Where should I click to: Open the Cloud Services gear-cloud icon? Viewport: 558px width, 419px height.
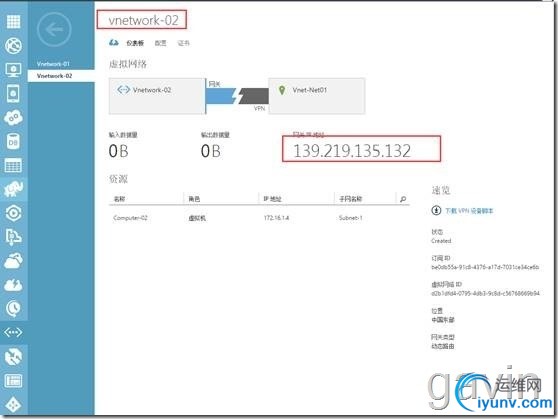click(13, 117)
